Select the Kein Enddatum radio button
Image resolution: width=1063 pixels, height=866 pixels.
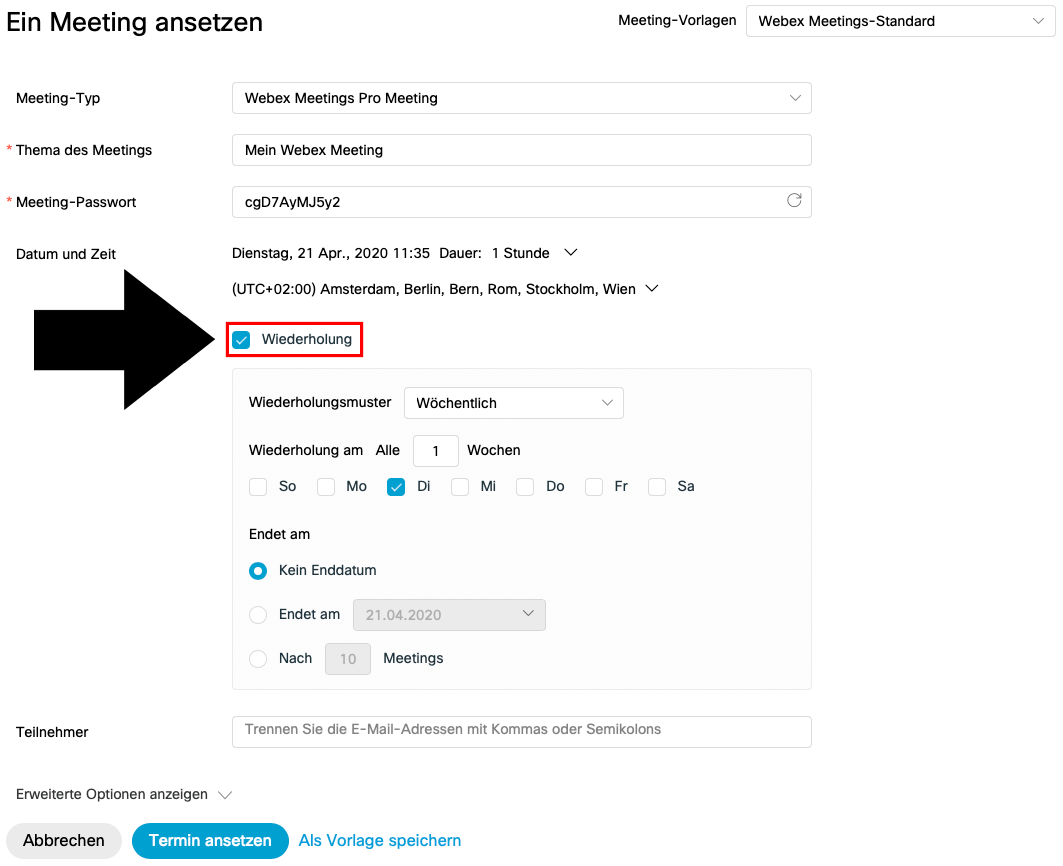pyautogui.click(x=258, y=571)
